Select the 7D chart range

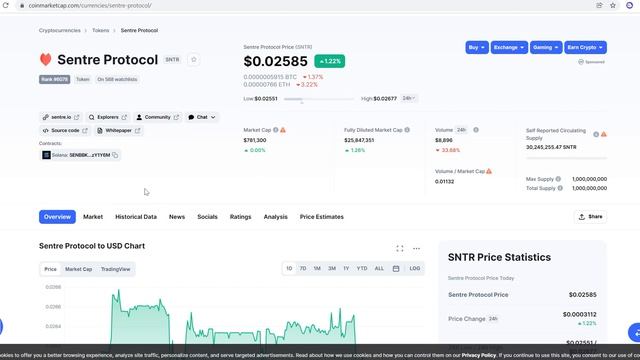point(303,269)
